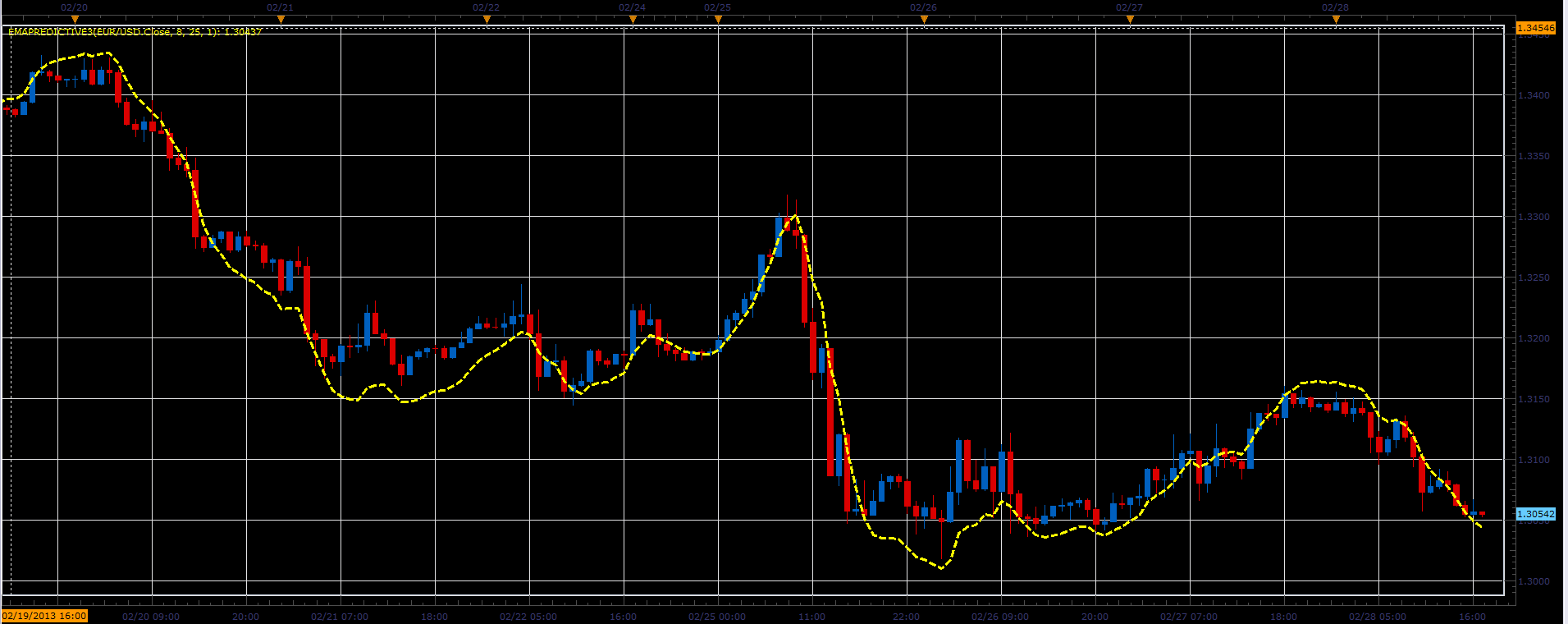
Task: Click the 02/20 09:00 time axis label
Action: pyautogui.click(x=151, y=617)
